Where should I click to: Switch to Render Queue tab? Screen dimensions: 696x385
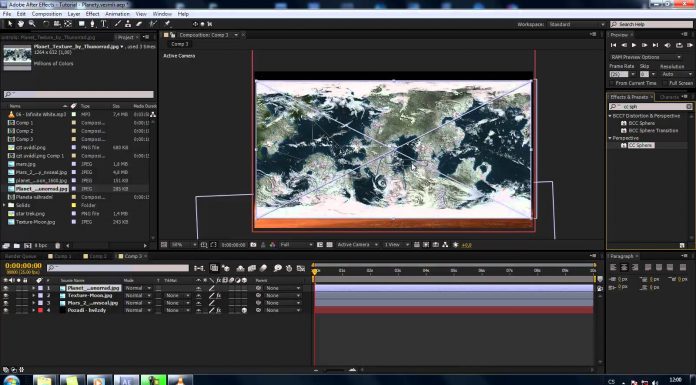(20, 256)
